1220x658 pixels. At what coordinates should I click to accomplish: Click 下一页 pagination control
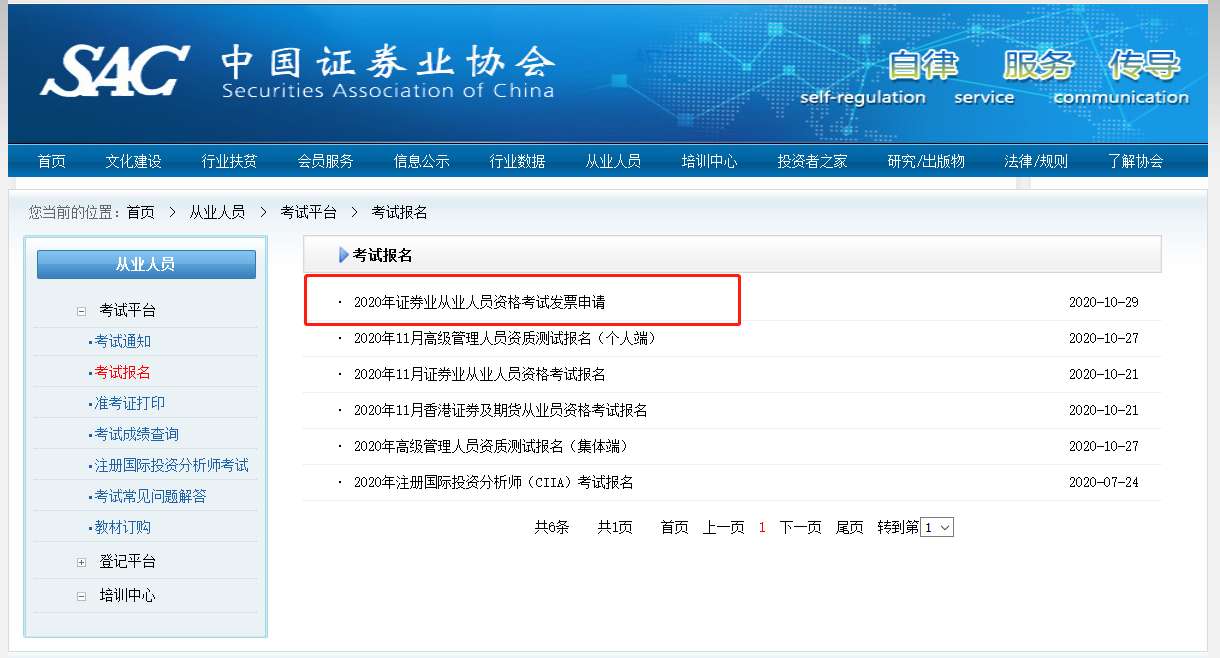click(x=799, y=527)
